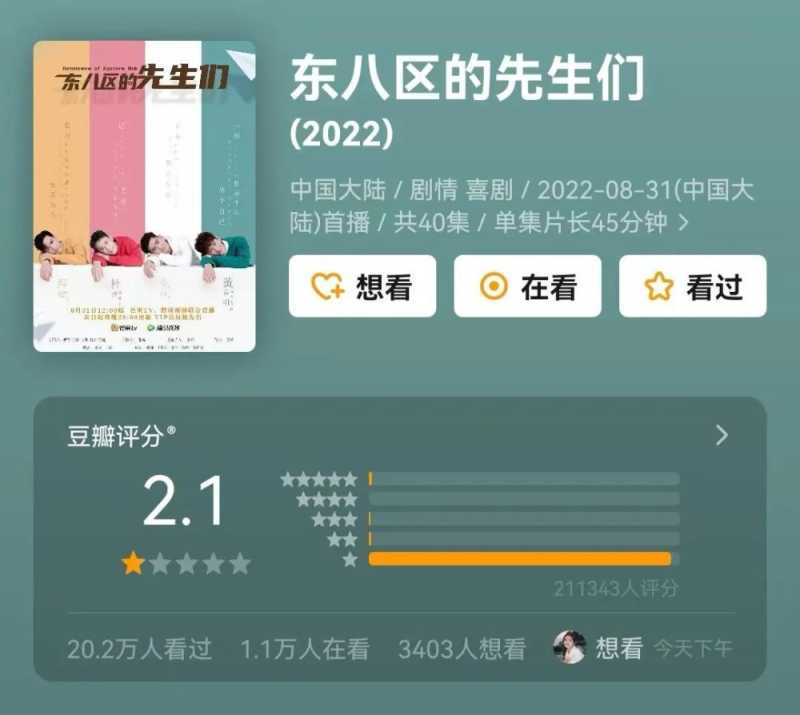Mark the show as 看过
The height and width of the screenshot is (715, 800).
click(692, 286)
